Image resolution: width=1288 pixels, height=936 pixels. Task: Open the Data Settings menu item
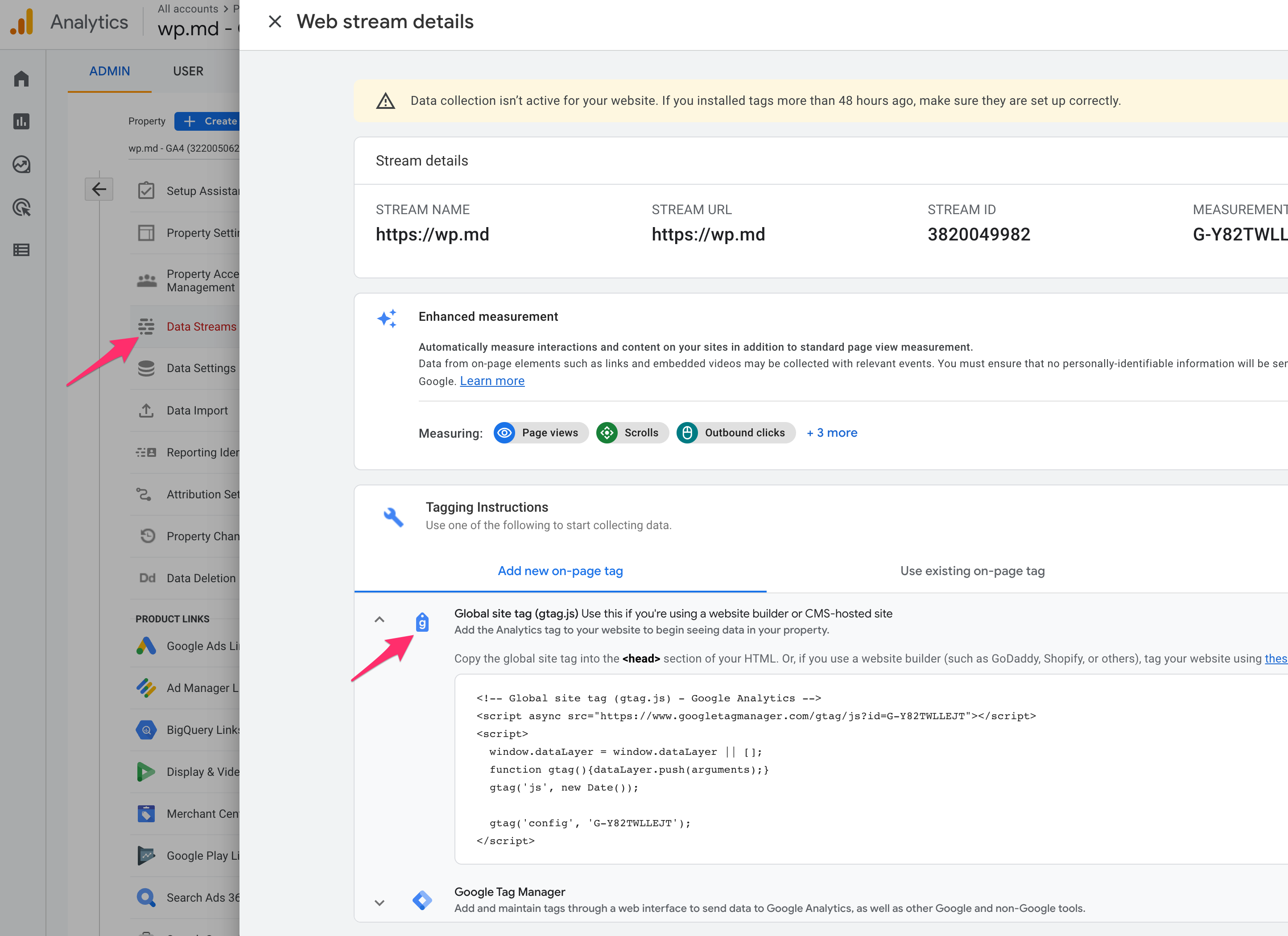coord(185,368)
